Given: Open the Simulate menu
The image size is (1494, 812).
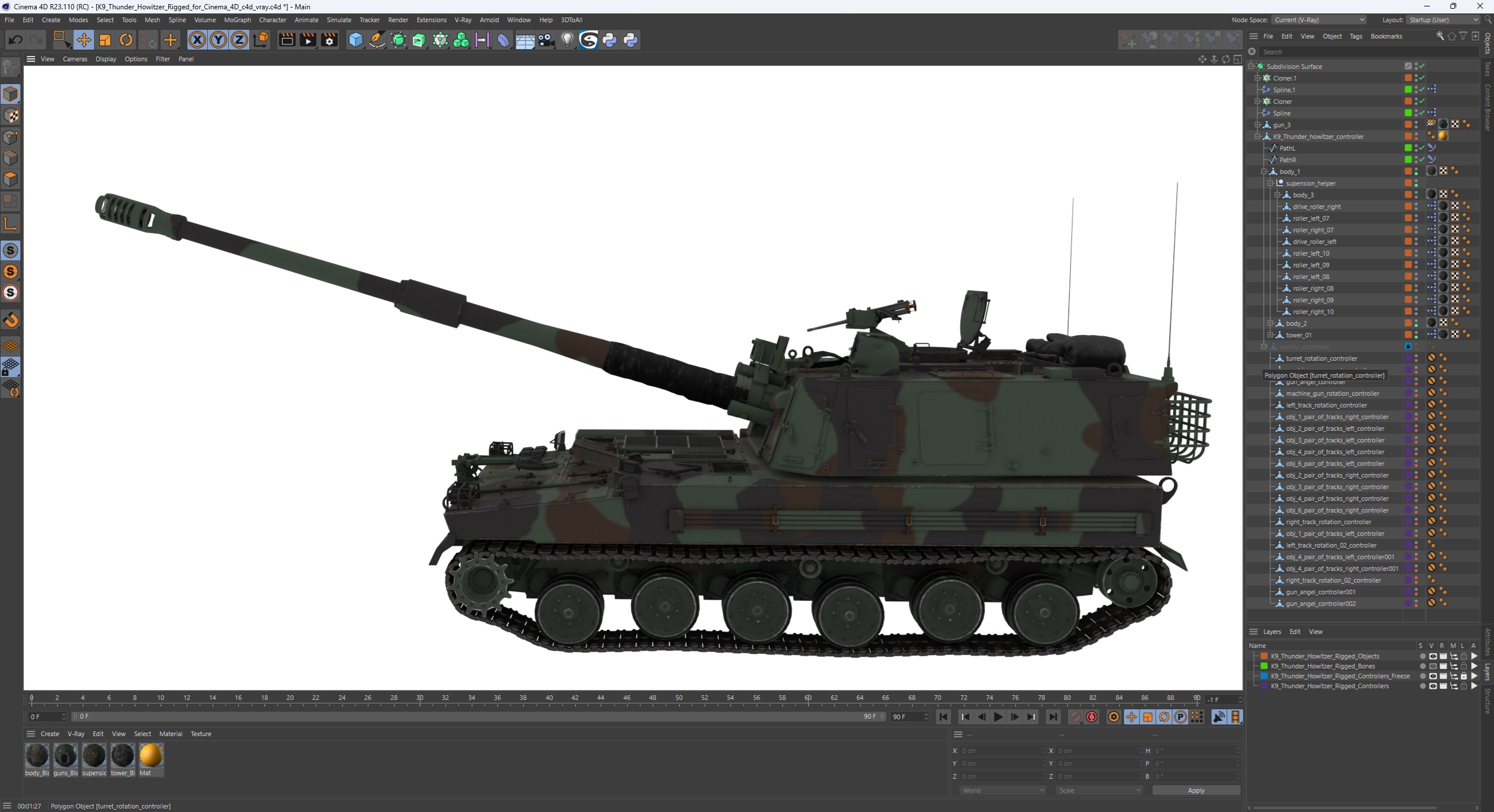Looking at the screenshot, I should tap(339, 20).
